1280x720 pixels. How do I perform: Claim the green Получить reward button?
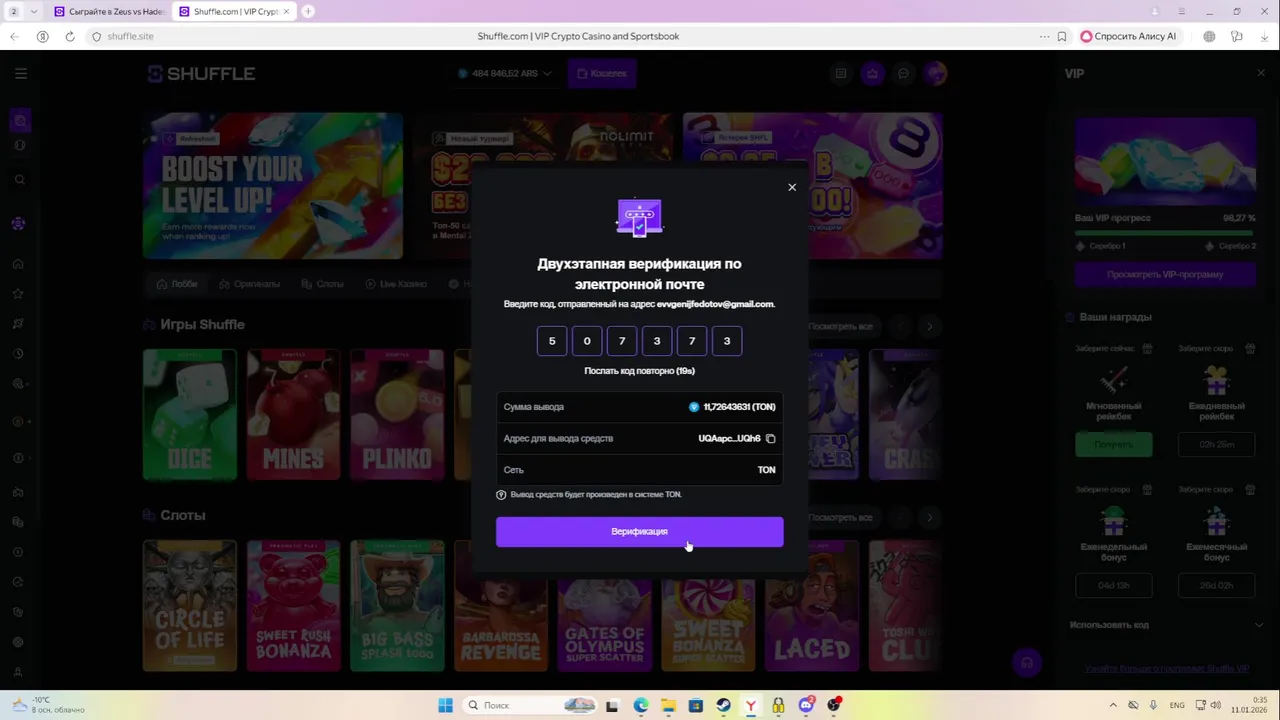[1113, 444]
